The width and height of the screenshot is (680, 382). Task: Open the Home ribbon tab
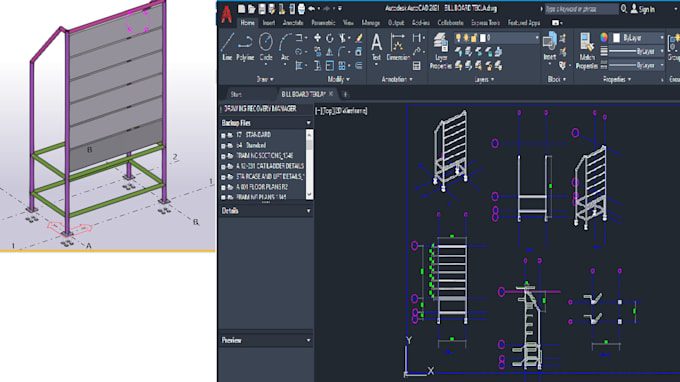247,23
